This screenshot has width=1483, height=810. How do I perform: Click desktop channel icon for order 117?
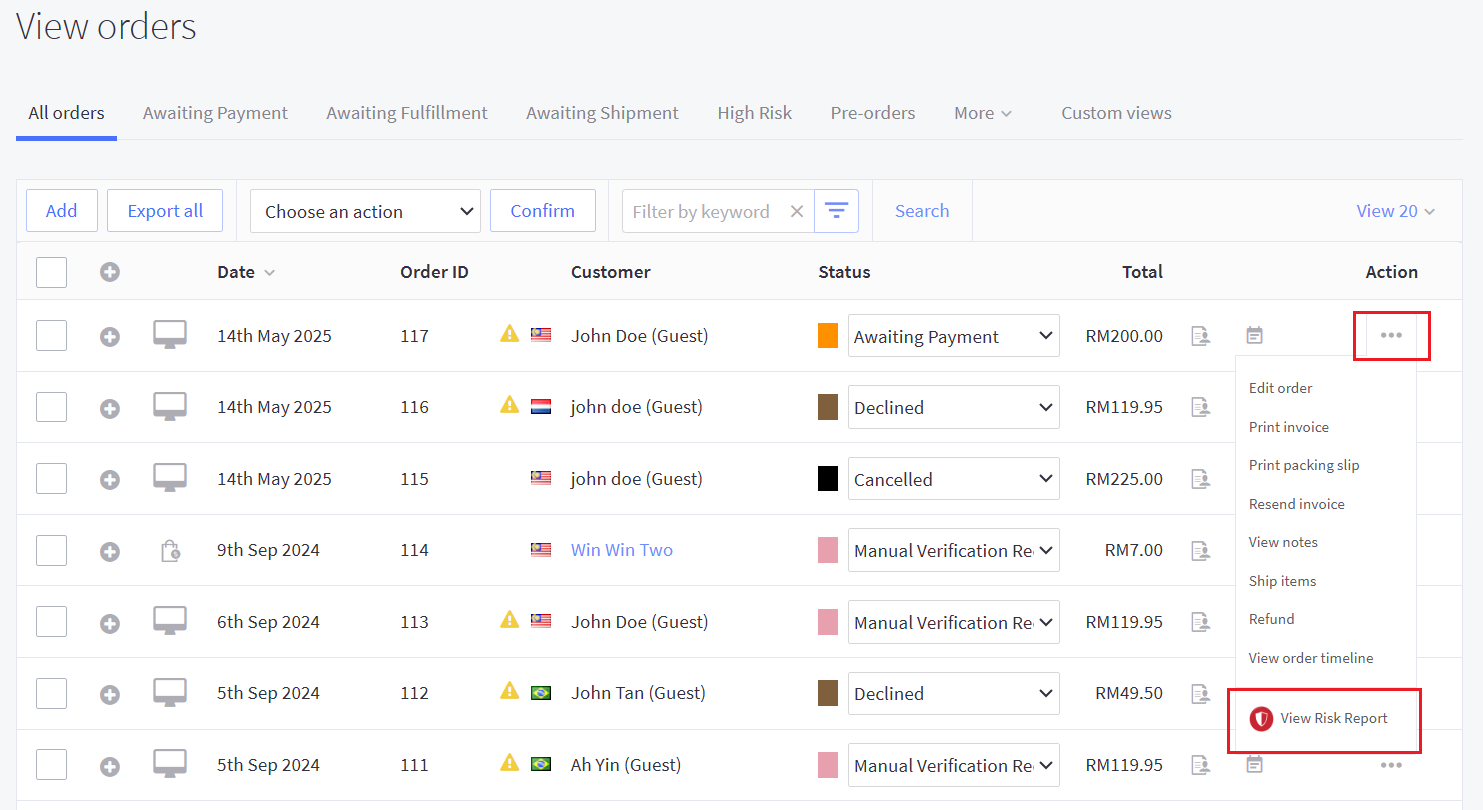170,335
